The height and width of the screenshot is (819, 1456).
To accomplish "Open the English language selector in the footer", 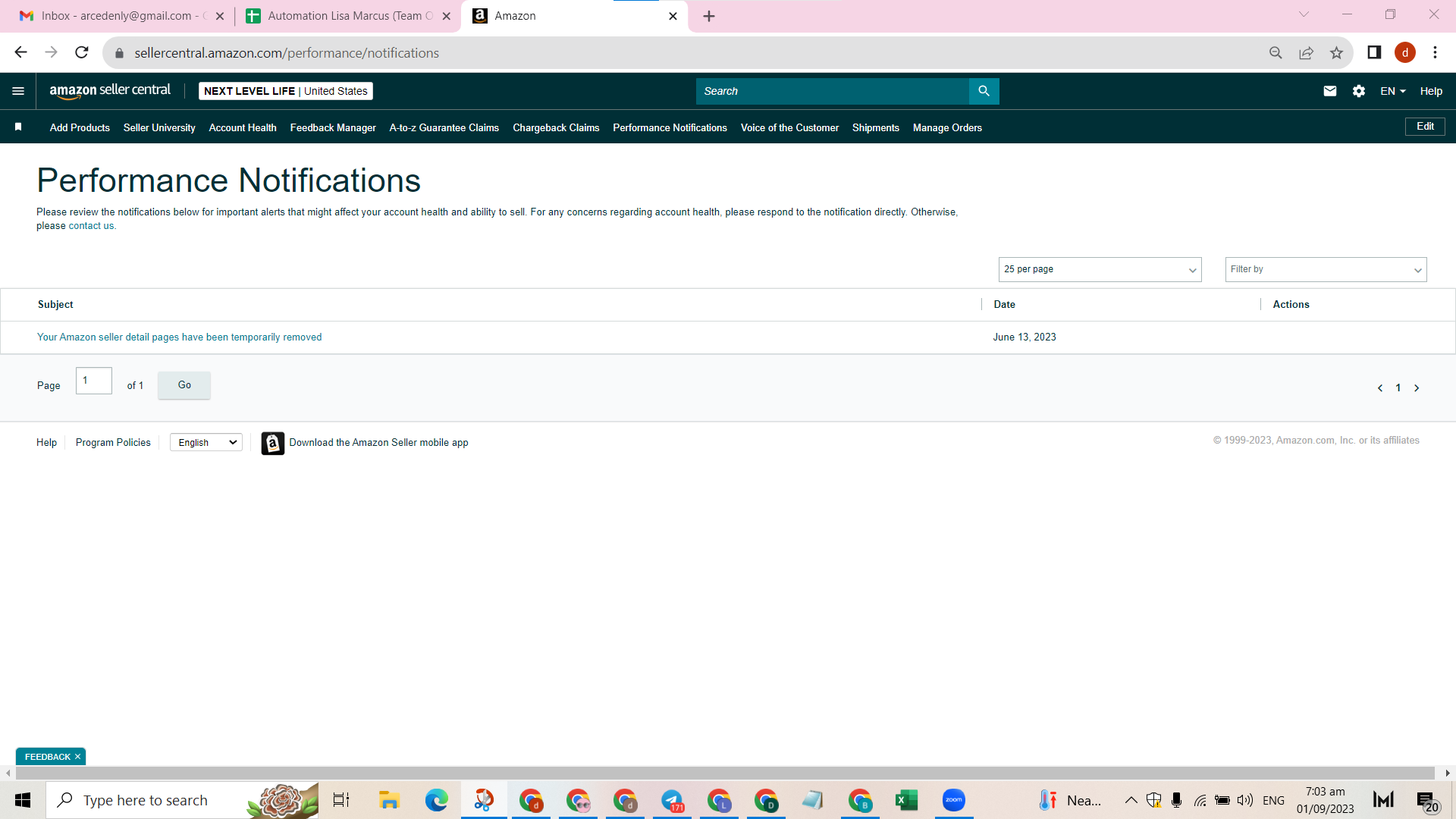I will [206, 443].
